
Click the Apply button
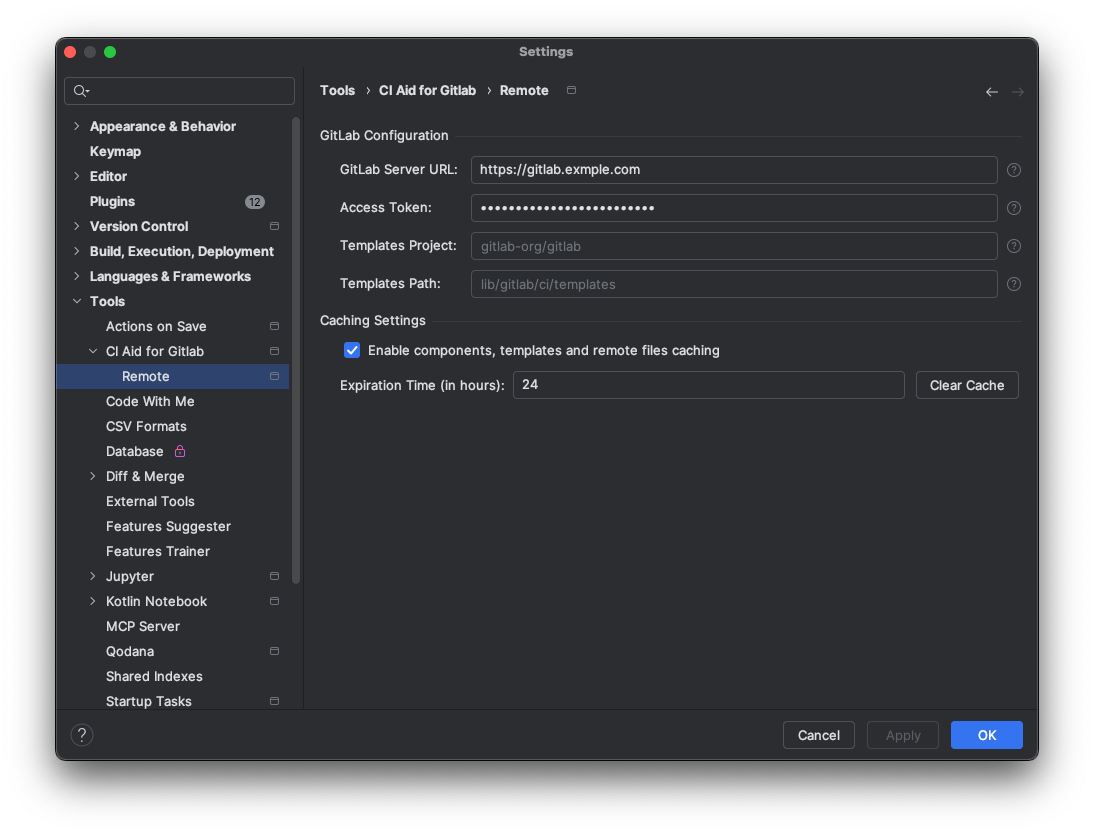coord(903,735)
